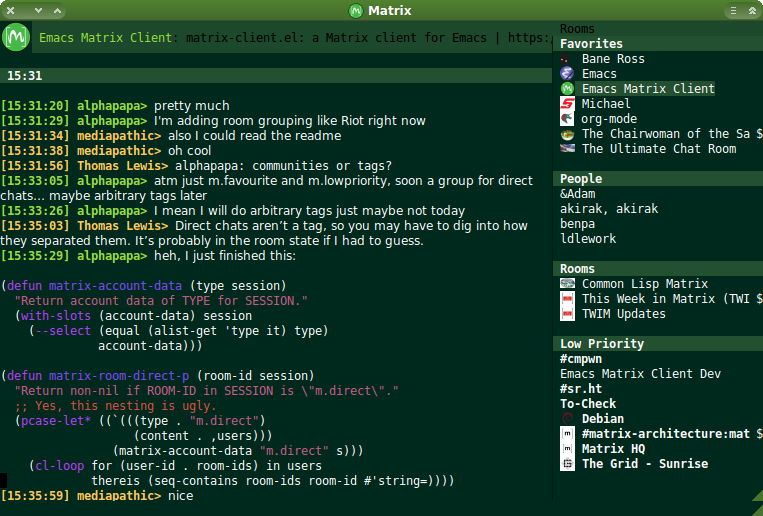Click the TWIM Updates room icon
Viewport: 763px width, 516px height.
pyautogui.click(x=567, y=314)
